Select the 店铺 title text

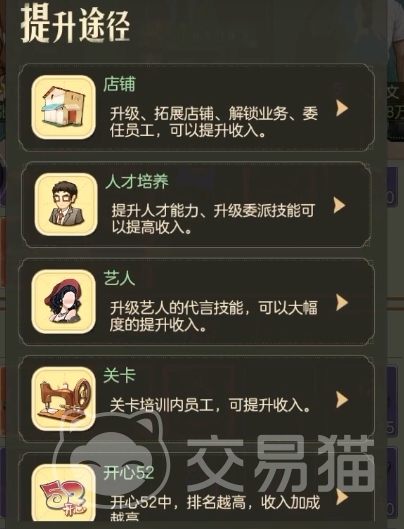point(119,84)
